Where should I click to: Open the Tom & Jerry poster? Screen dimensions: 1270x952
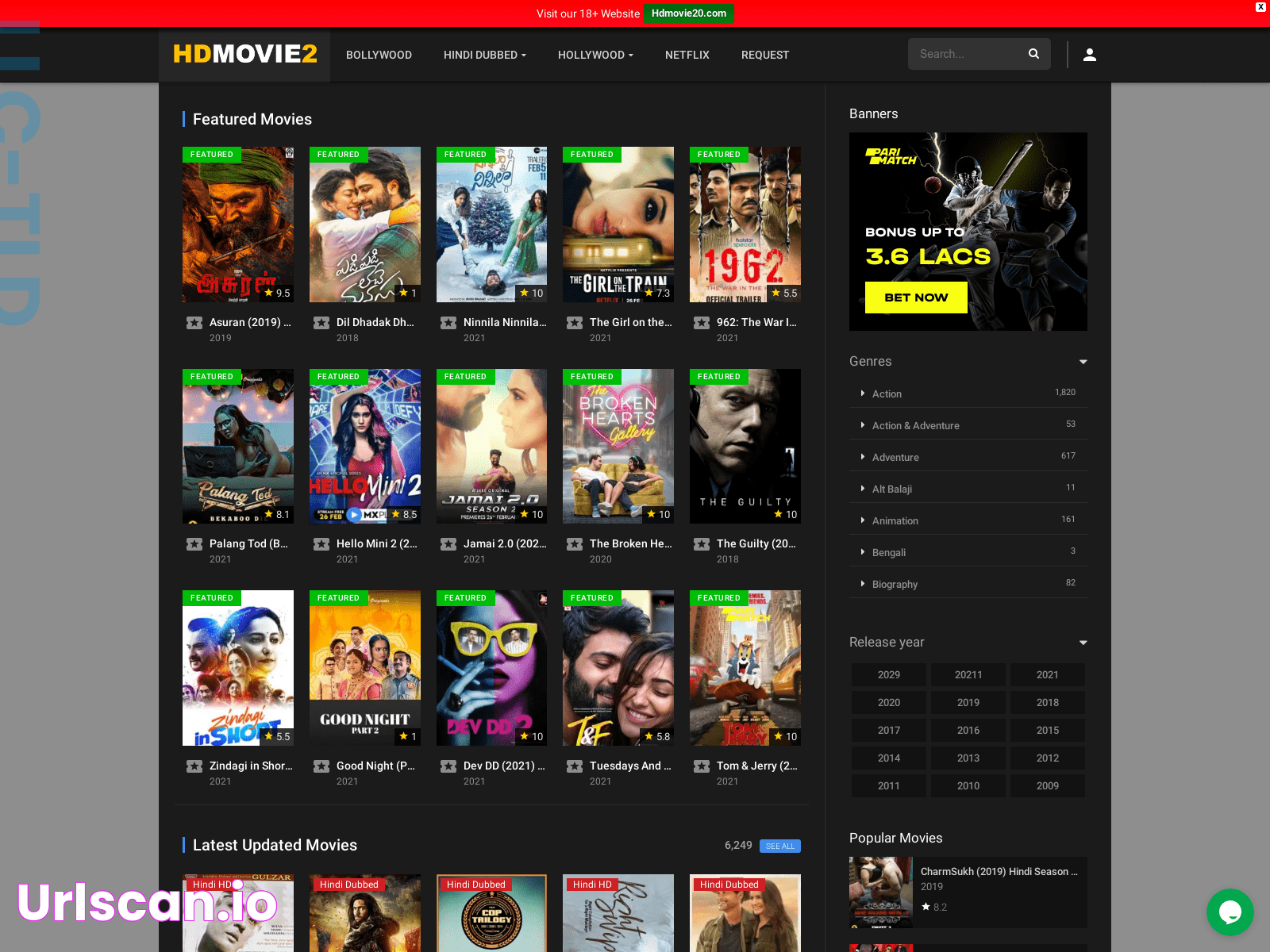(x=745, y=668)
